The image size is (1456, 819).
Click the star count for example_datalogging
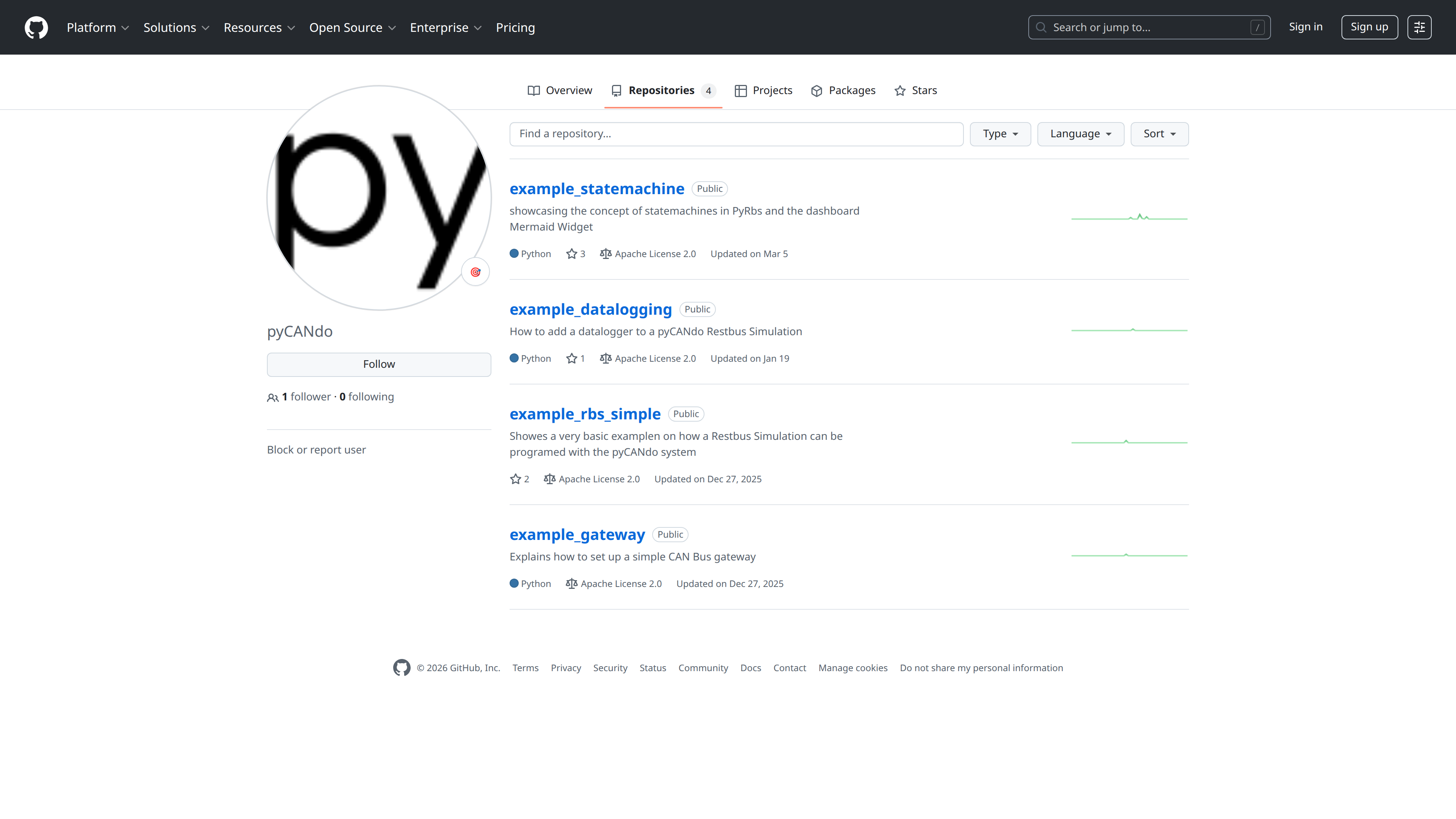576,358
